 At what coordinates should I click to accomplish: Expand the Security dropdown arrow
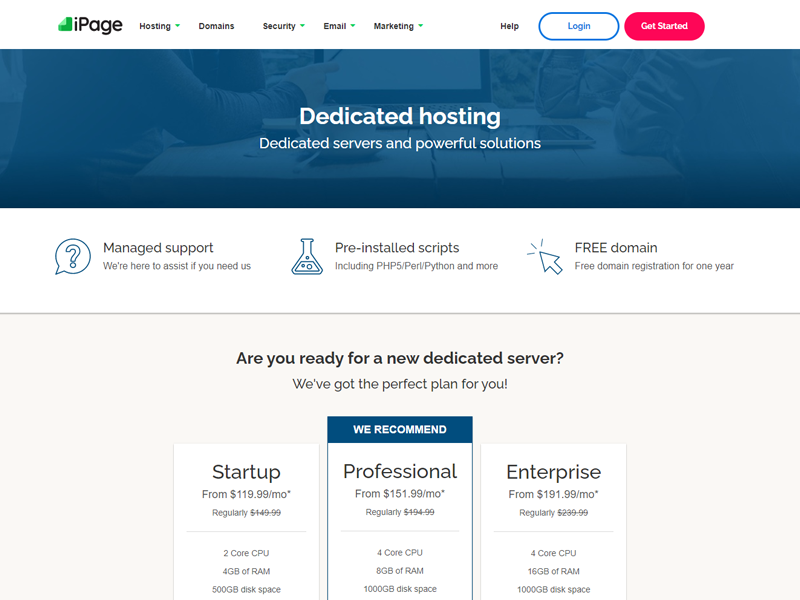coord(303,26)
